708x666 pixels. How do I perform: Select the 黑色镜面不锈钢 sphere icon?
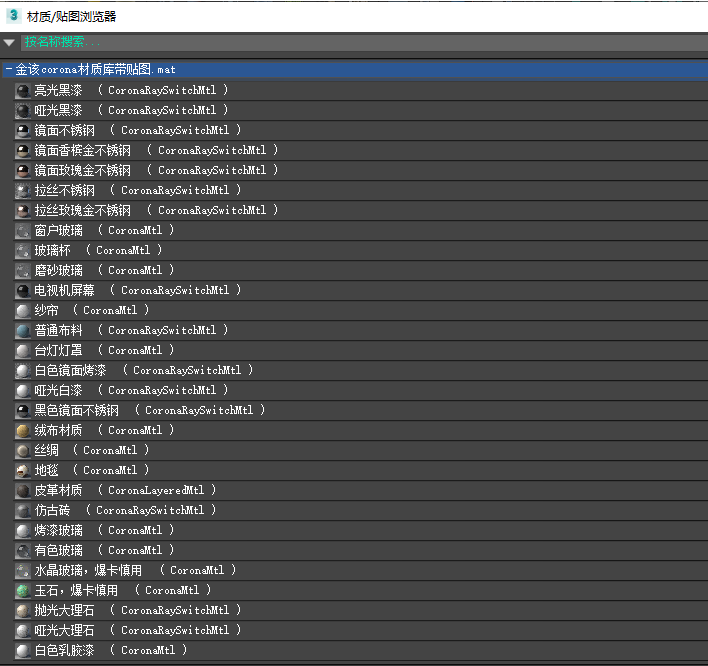(x=23, y=411)
